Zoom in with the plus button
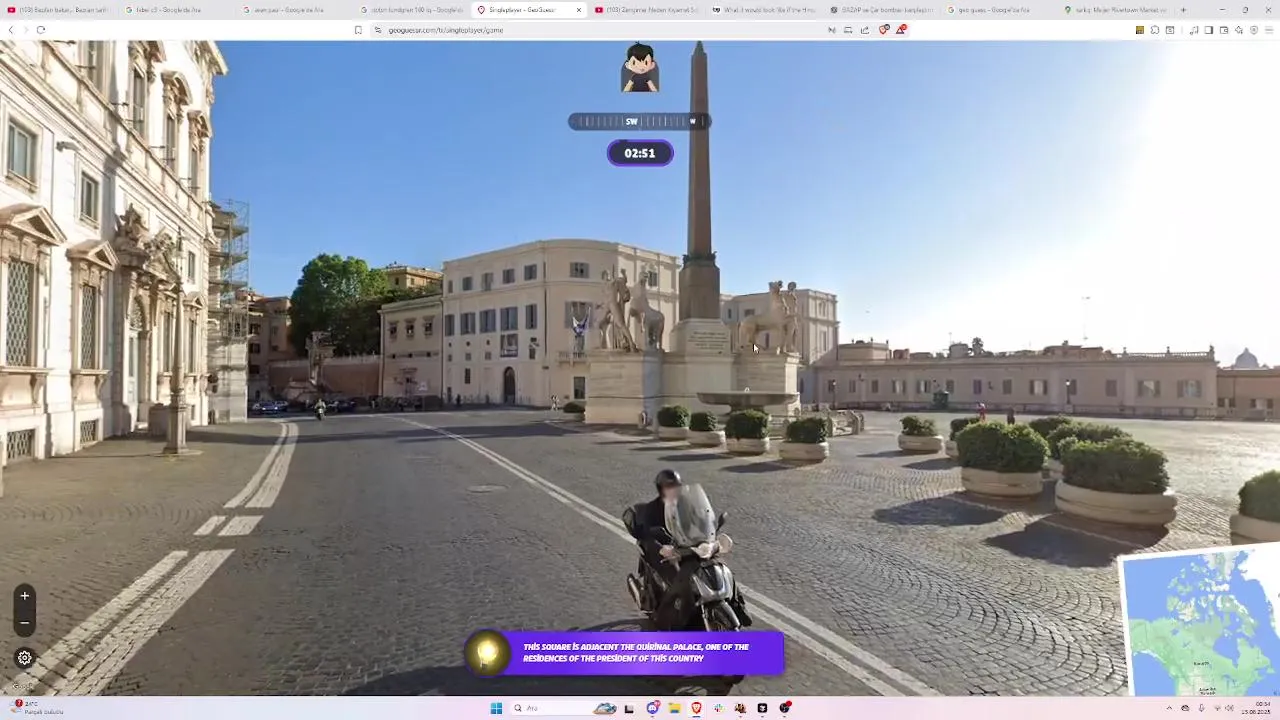This screenshot has width=1280, height=720. (x=25, y=596)
